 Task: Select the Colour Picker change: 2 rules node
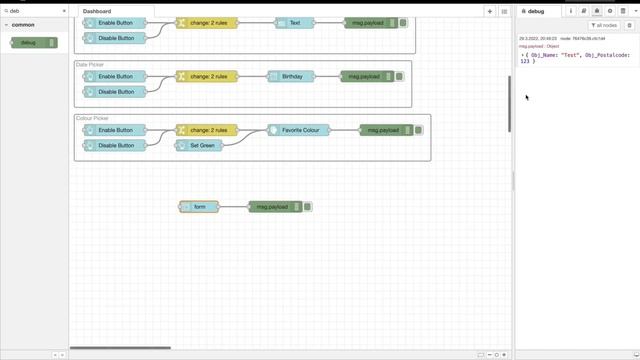point(207,130)
